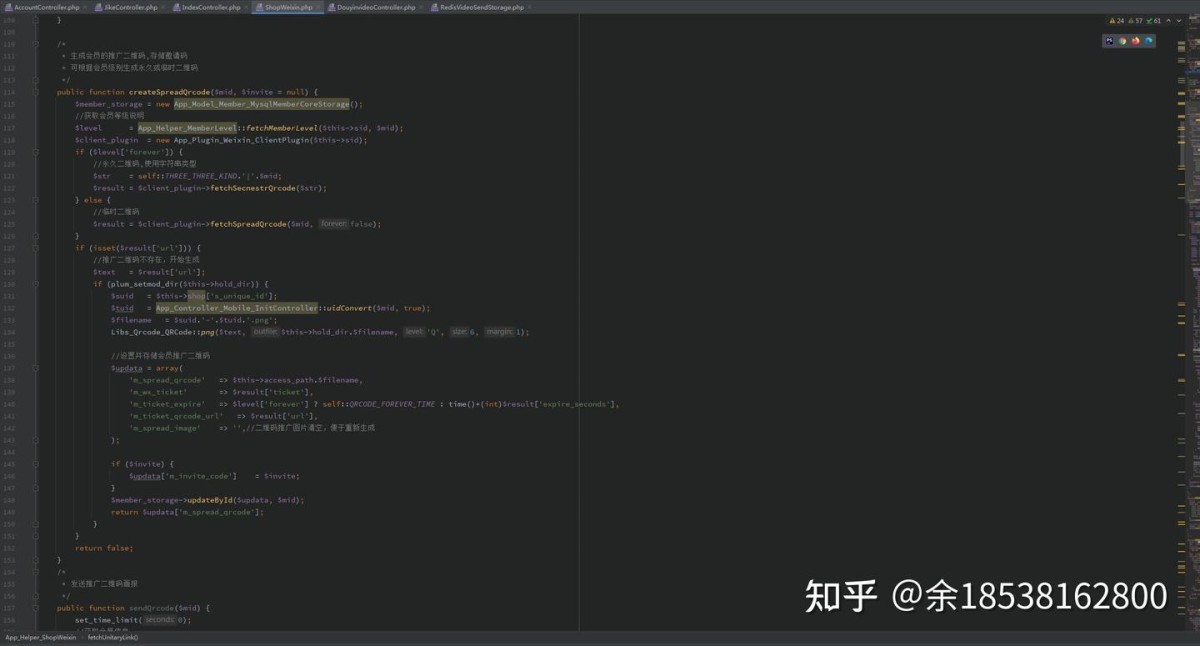Screen dimensions: 1200x646
Task: Close the RedisVideoSendStorage.php tab
Action: [x=528, y=7]
